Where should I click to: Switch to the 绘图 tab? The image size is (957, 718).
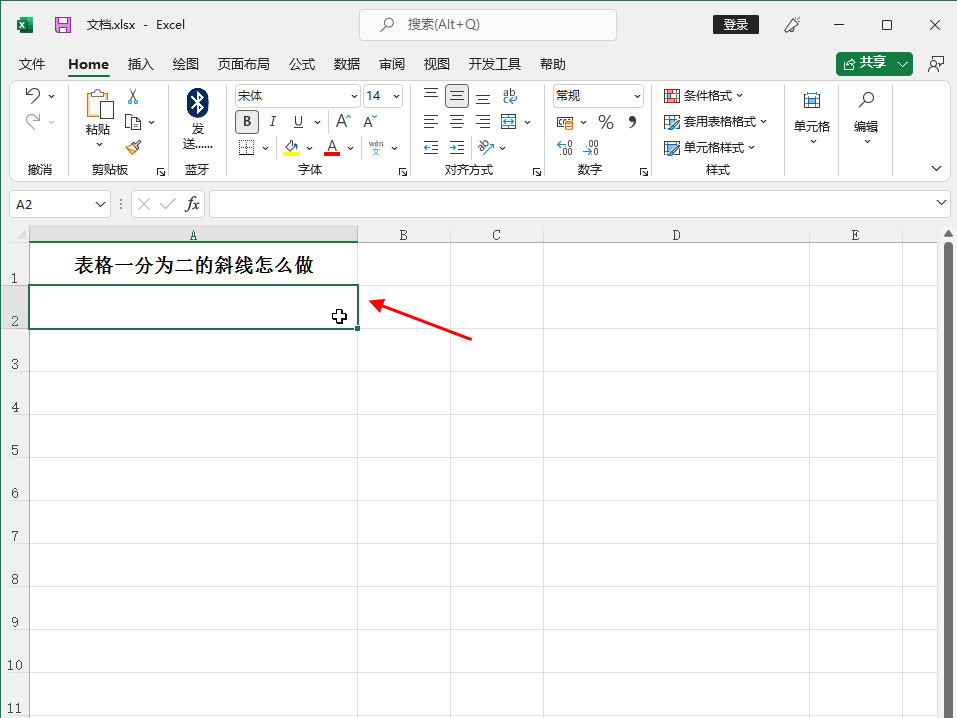tap(186, 64)
